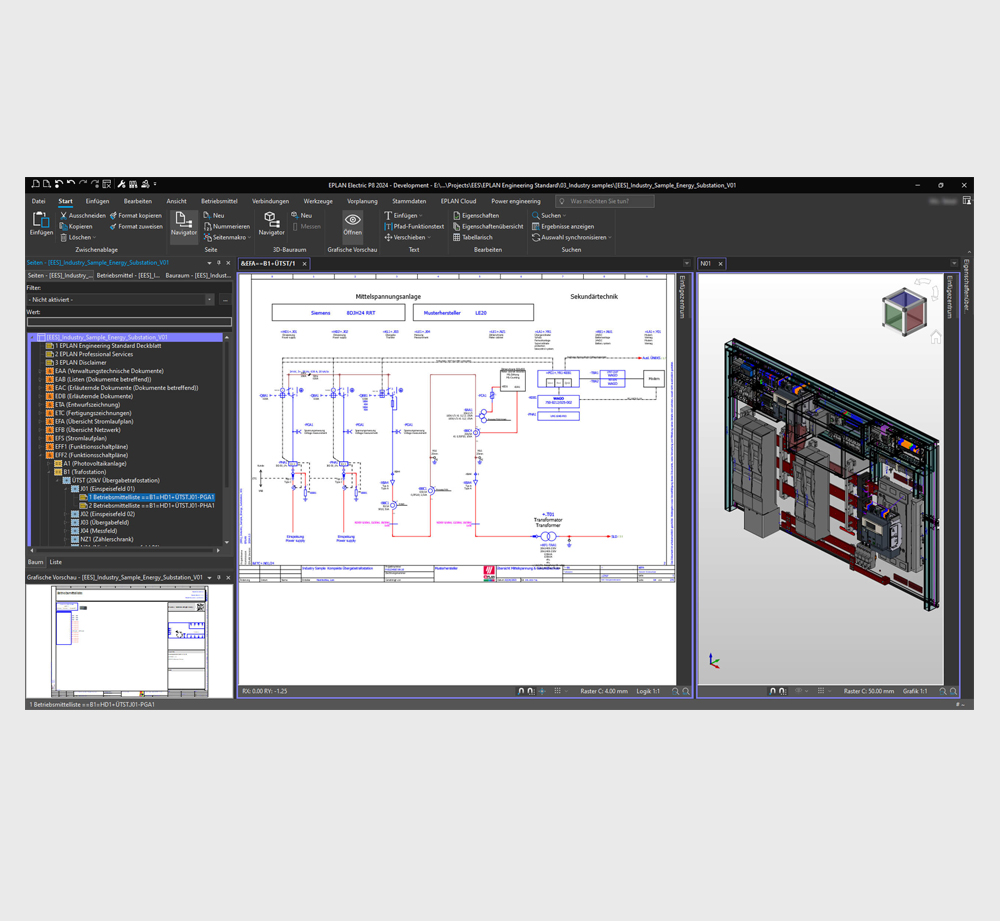Cut selection with Ausschneiden
This screenshot has height=921, width=1000.
tap(83, 216)
